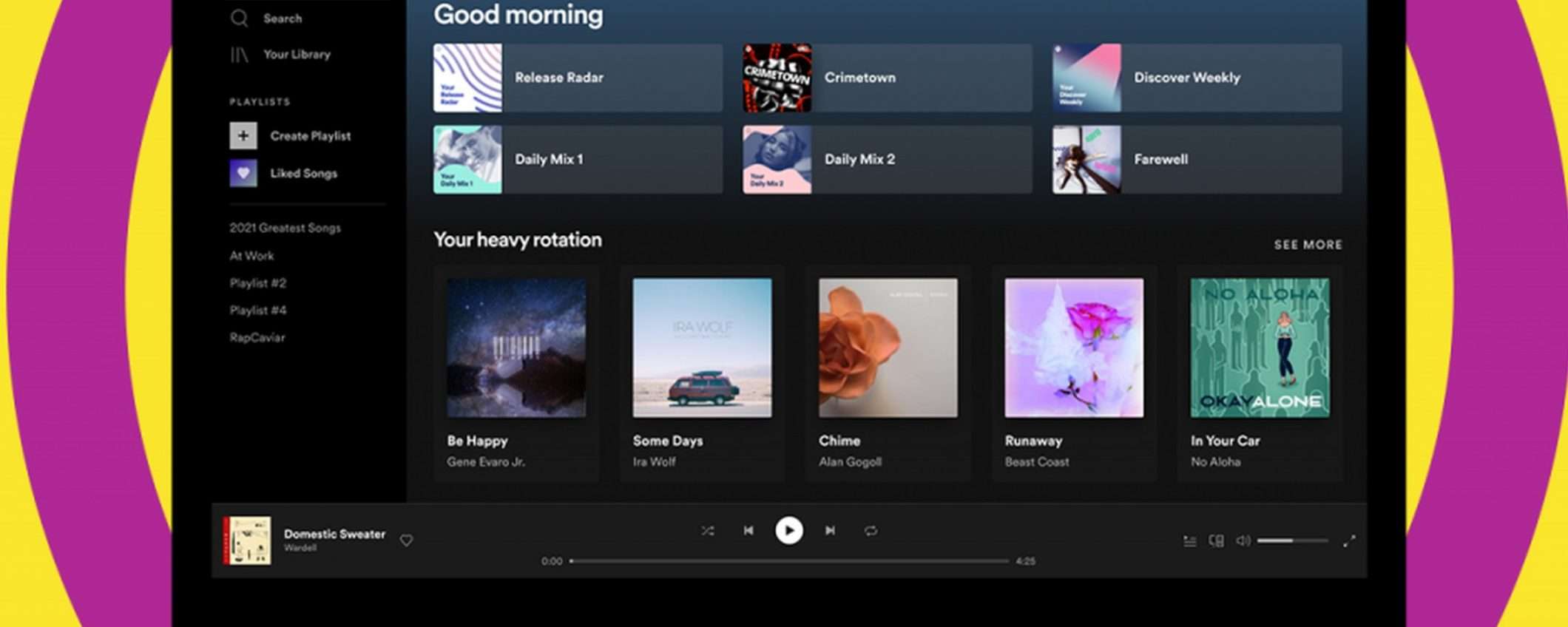
Task: Select Playlist #2 in the sidebar
Action: pos(258,283)
